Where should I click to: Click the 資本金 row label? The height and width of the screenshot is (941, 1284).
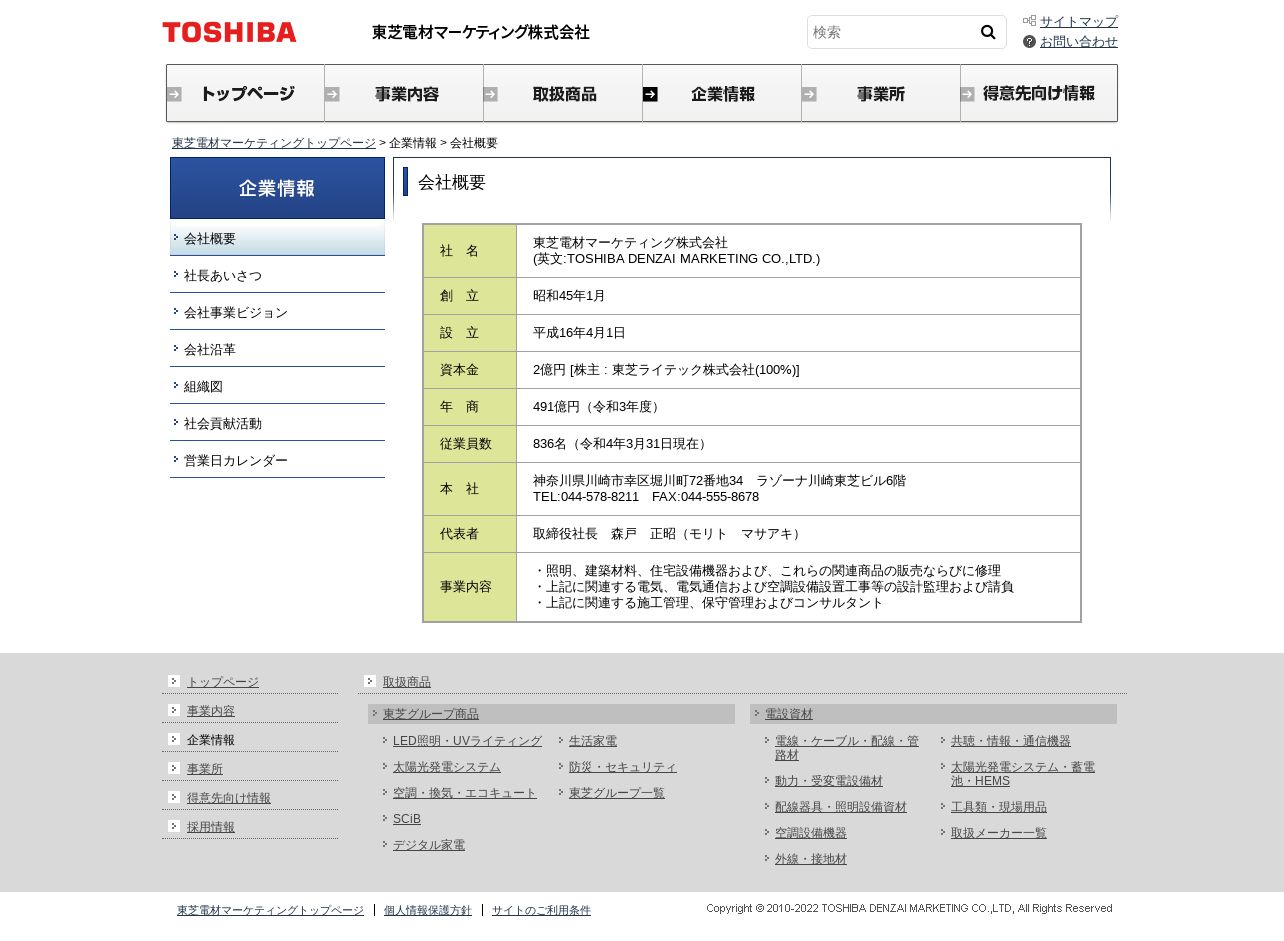click(x=470, y=370)
